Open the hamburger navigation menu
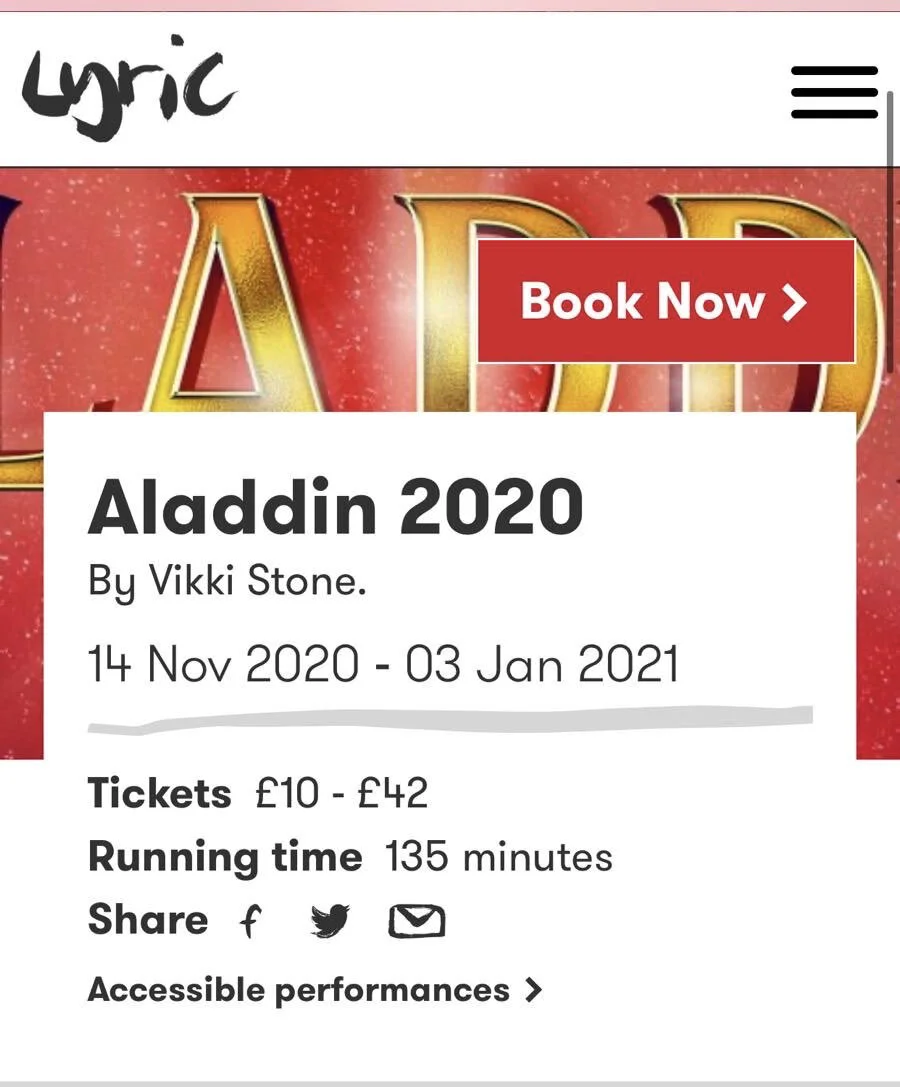 click(834, 92)
